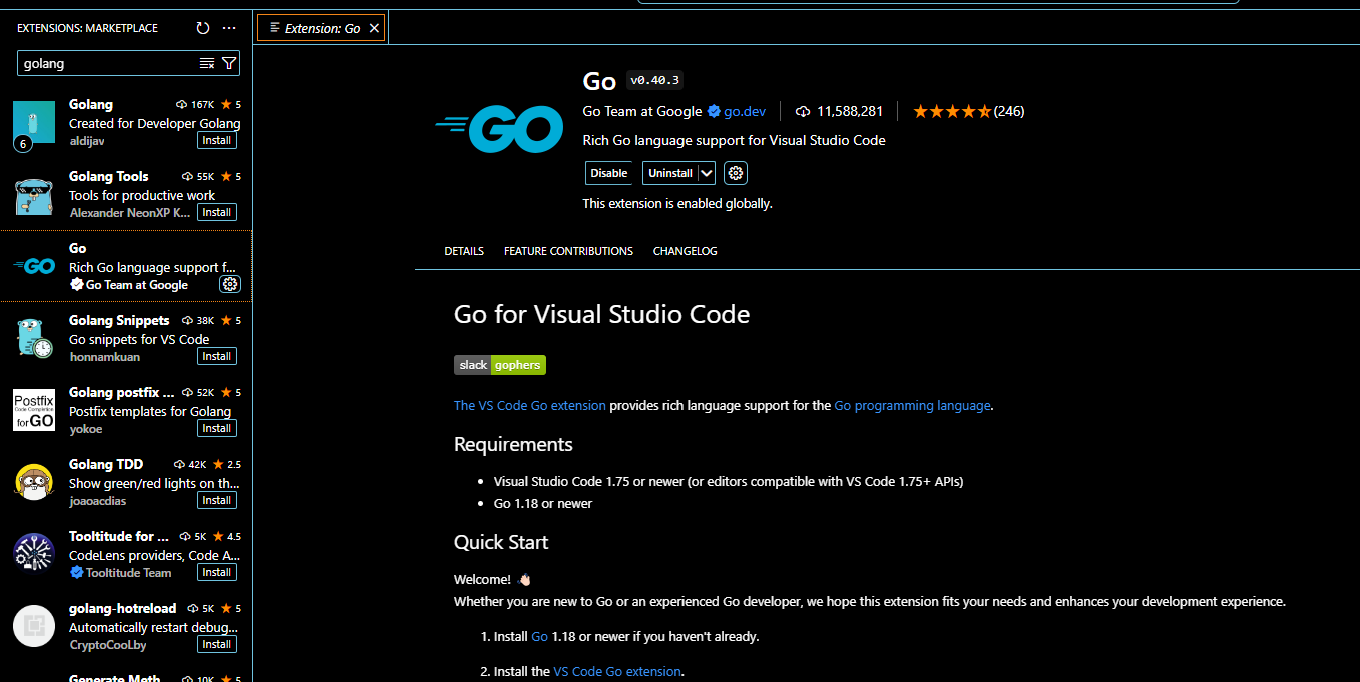The image size is (1360, 682).
Task: Open the Changelog tab
Action: pos(685,251)
